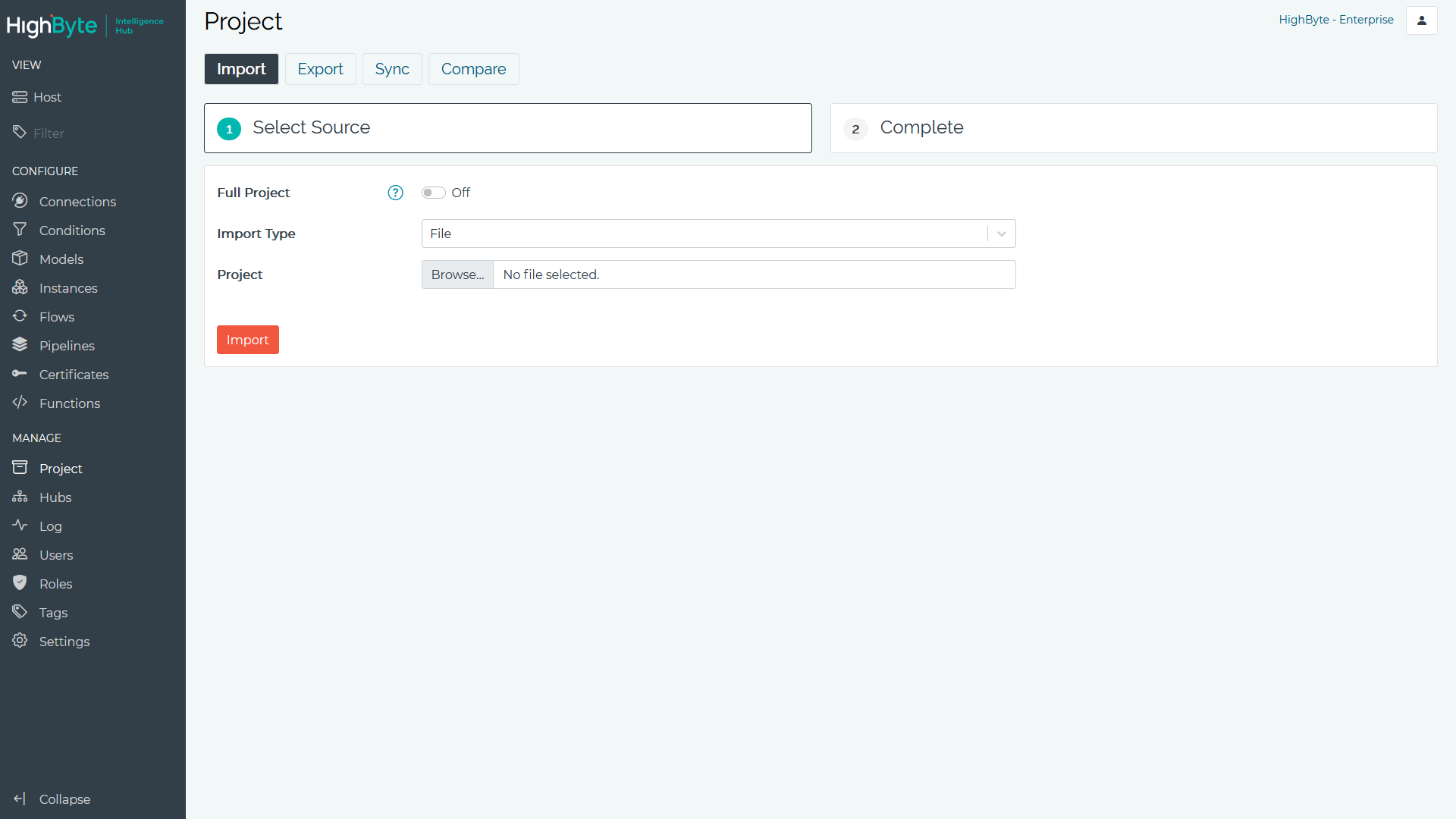This screenshot has width=1456, height=819.
Task: Go to Connections label in sidebar
Action: [x=77, y=202]
